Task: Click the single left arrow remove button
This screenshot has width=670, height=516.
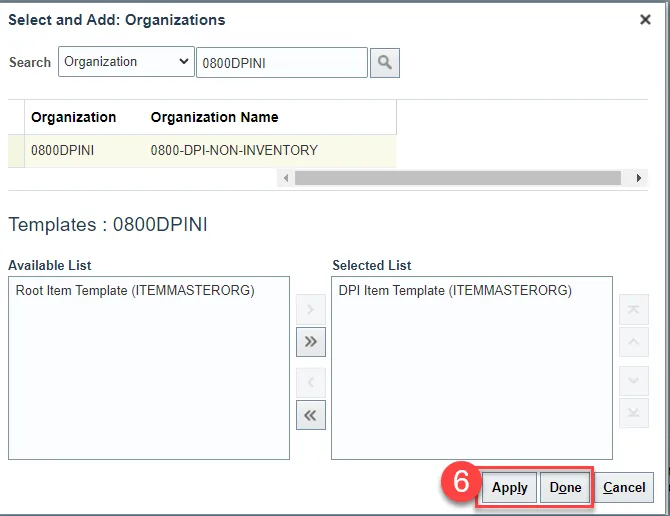Action: tap(310, 380)
